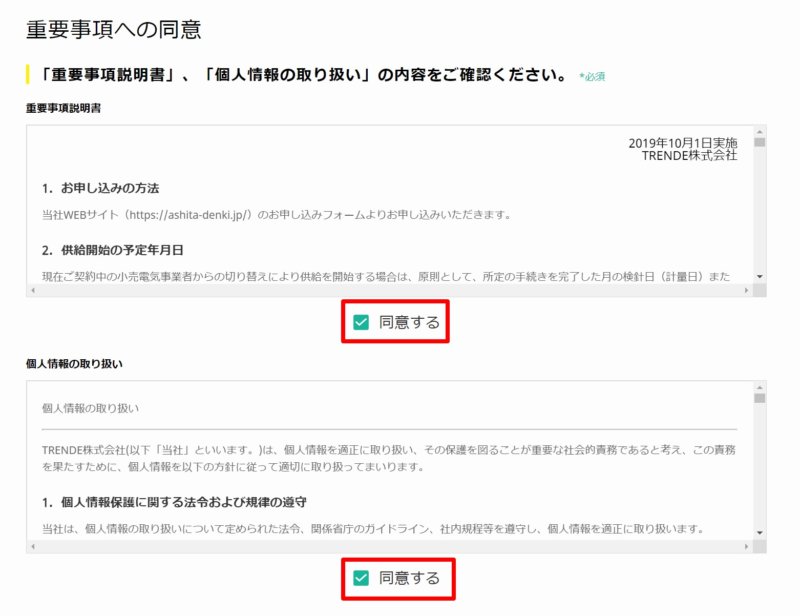Click 同意する label below the privacy policy box
800x616 pixels.
409,578
